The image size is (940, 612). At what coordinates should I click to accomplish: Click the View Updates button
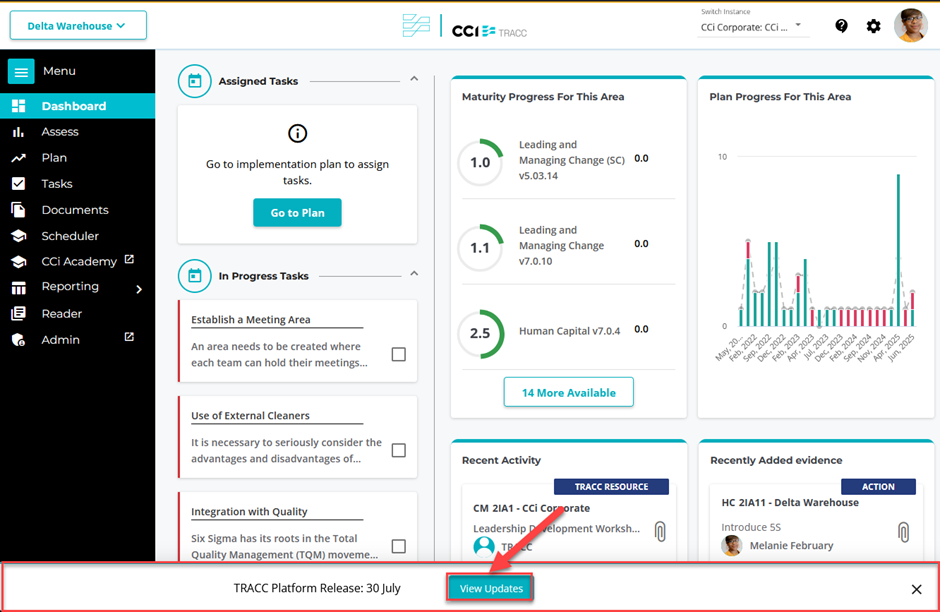click(491, 588)
